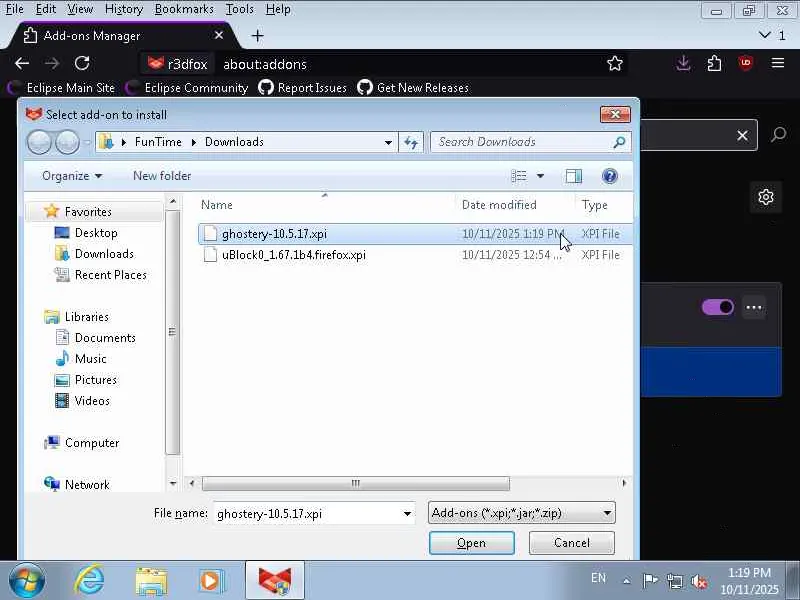Expand the Organize dropdown menu
This screenshot has width=800, height=600.
(x=72, y=176)
